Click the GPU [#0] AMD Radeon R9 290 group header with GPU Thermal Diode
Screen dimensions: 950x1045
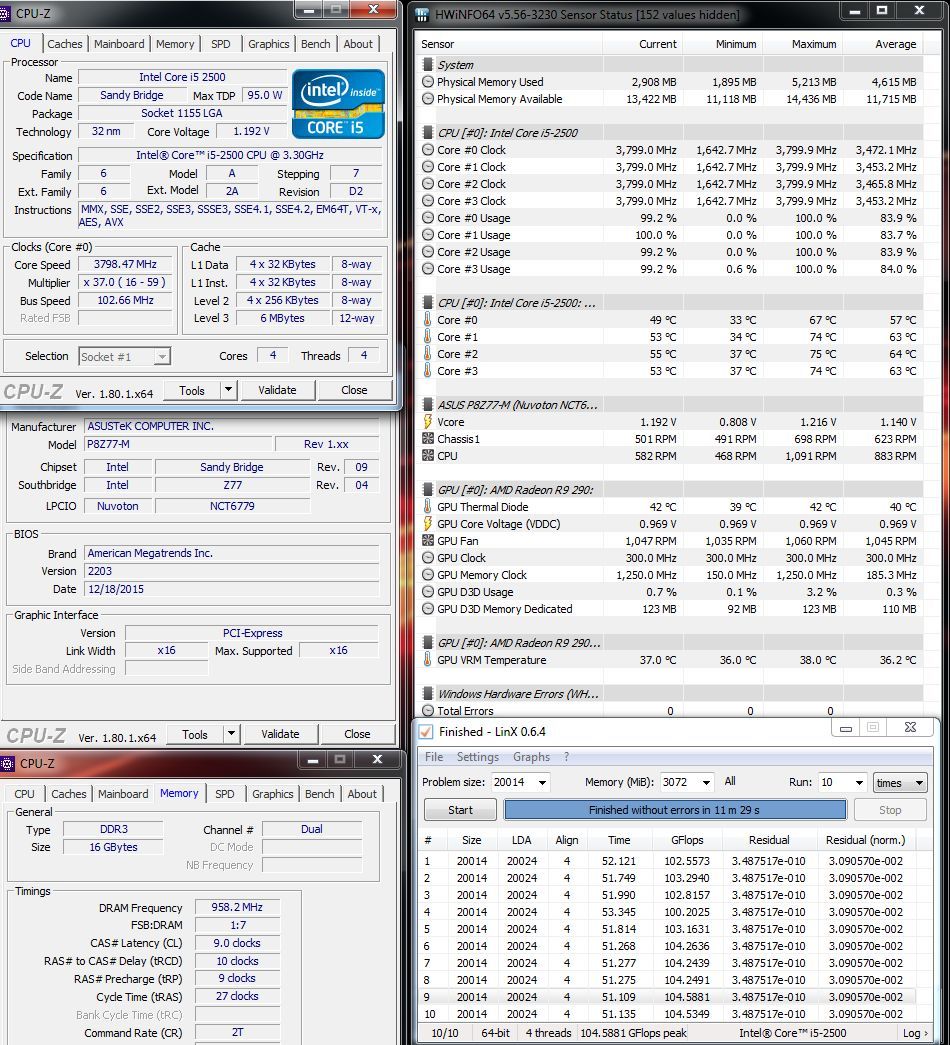pos(673,490)
